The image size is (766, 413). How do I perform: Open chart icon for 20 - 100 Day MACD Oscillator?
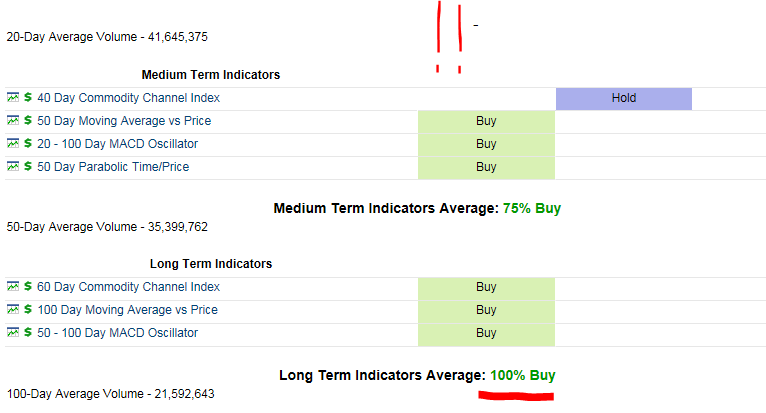coord(13,144)
